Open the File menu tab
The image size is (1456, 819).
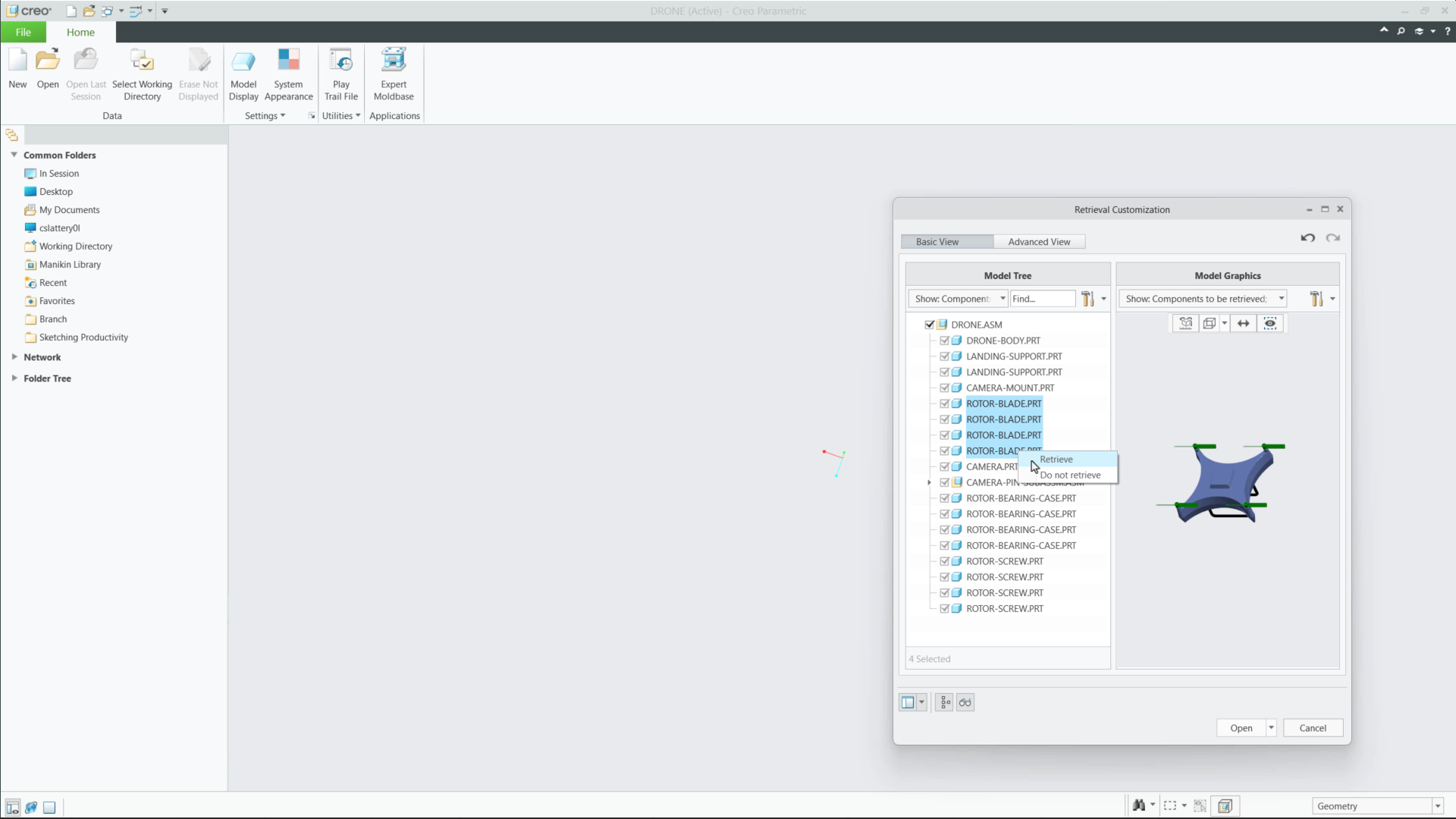click(24, 32)
